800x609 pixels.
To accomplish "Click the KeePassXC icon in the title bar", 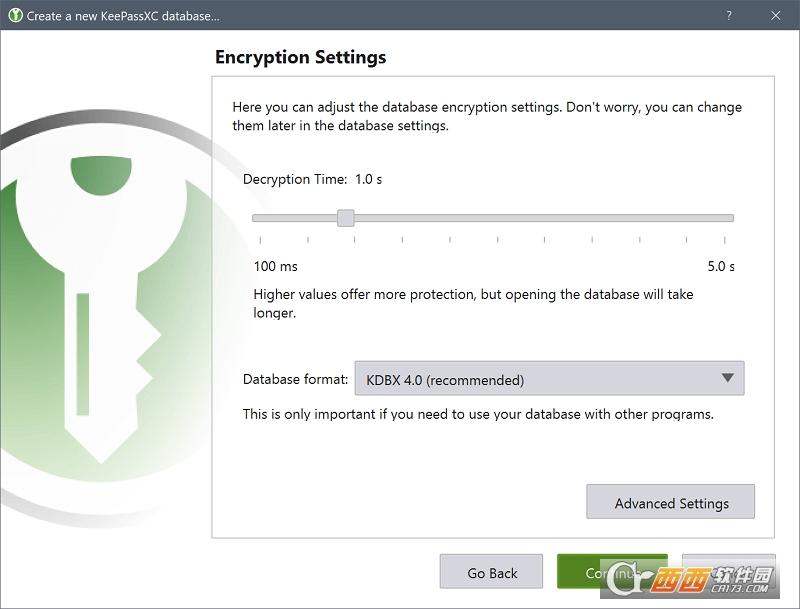I will point(15,16).
